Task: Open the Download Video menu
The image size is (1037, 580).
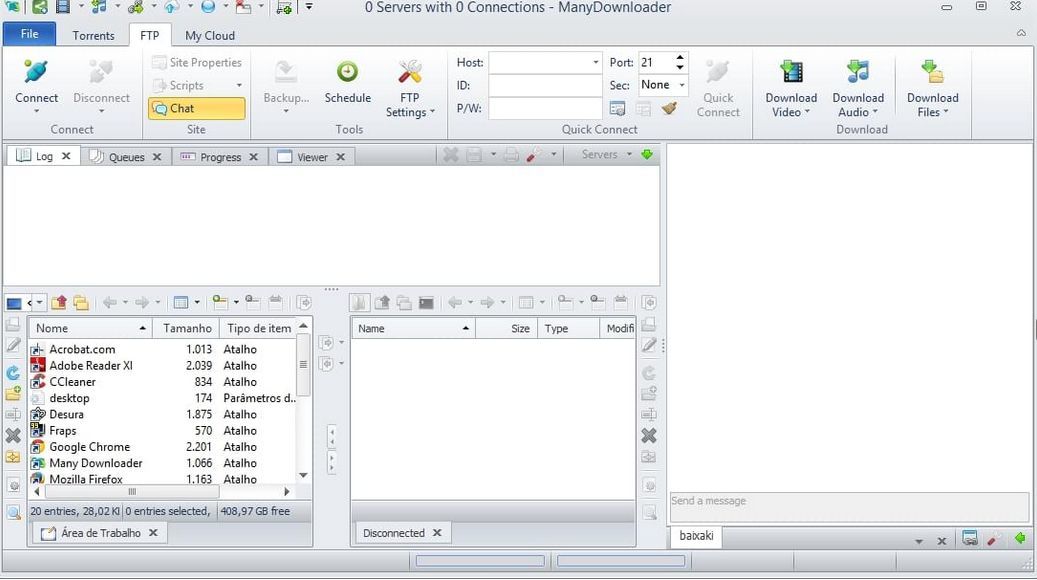Action: point(791,89)
